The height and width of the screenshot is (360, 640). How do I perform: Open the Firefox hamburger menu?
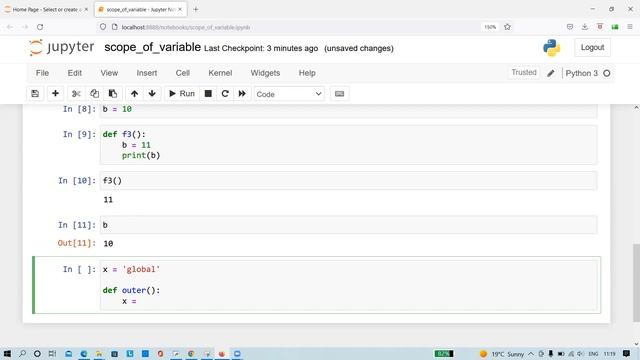click(630, 27)
